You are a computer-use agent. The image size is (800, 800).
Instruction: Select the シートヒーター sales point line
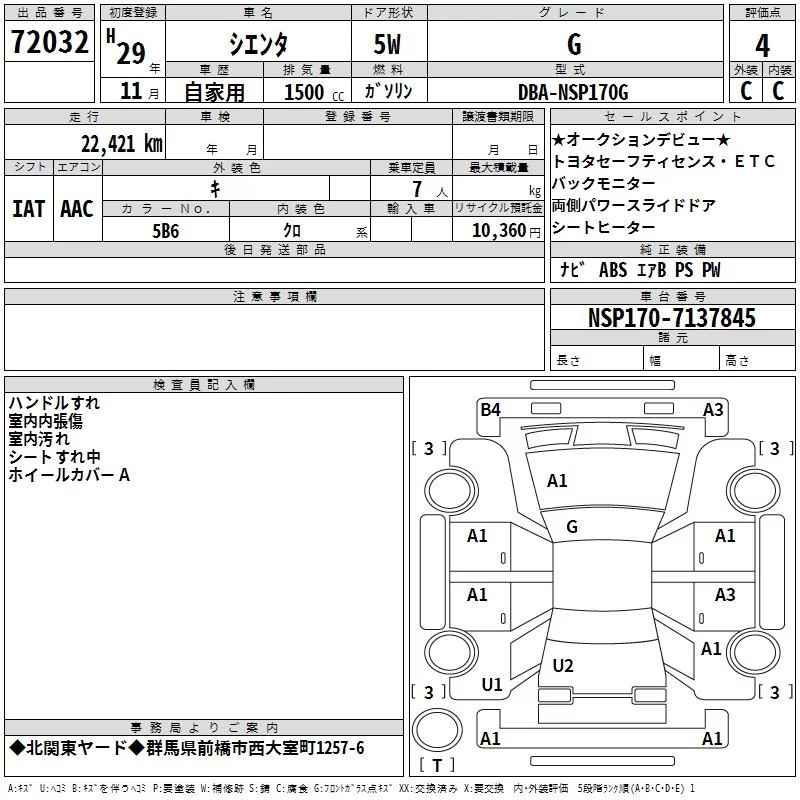603,227
